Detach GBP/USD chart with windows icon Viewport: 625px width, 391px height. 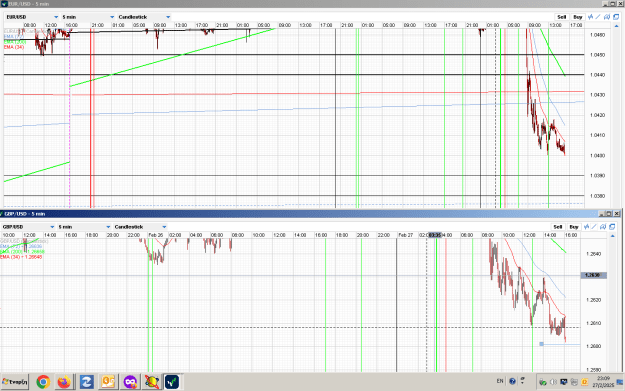point(612,227)
